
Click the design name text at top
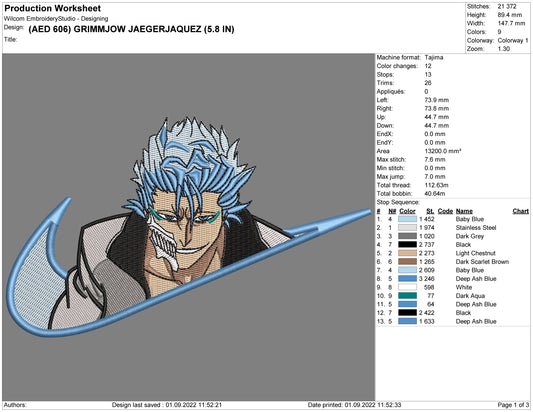point(131,29)
